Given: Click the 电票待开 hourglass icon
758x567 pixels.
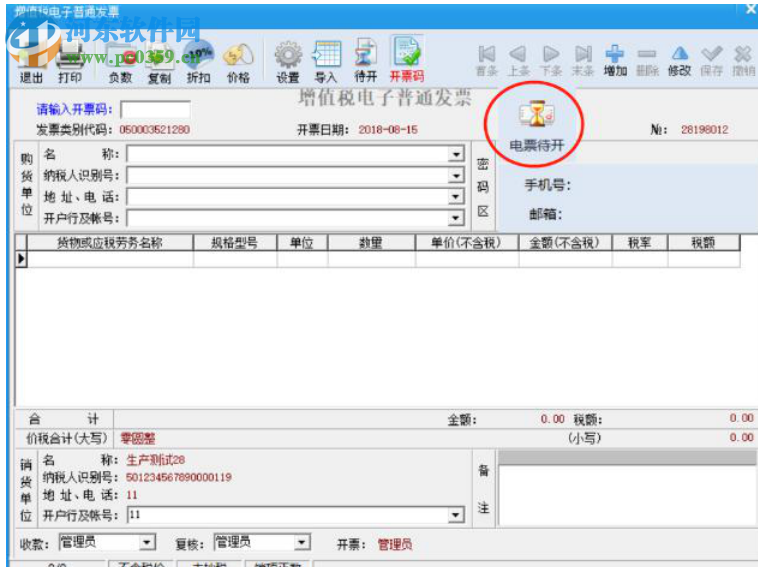Looking at the screenshot, I should (537, 125).
